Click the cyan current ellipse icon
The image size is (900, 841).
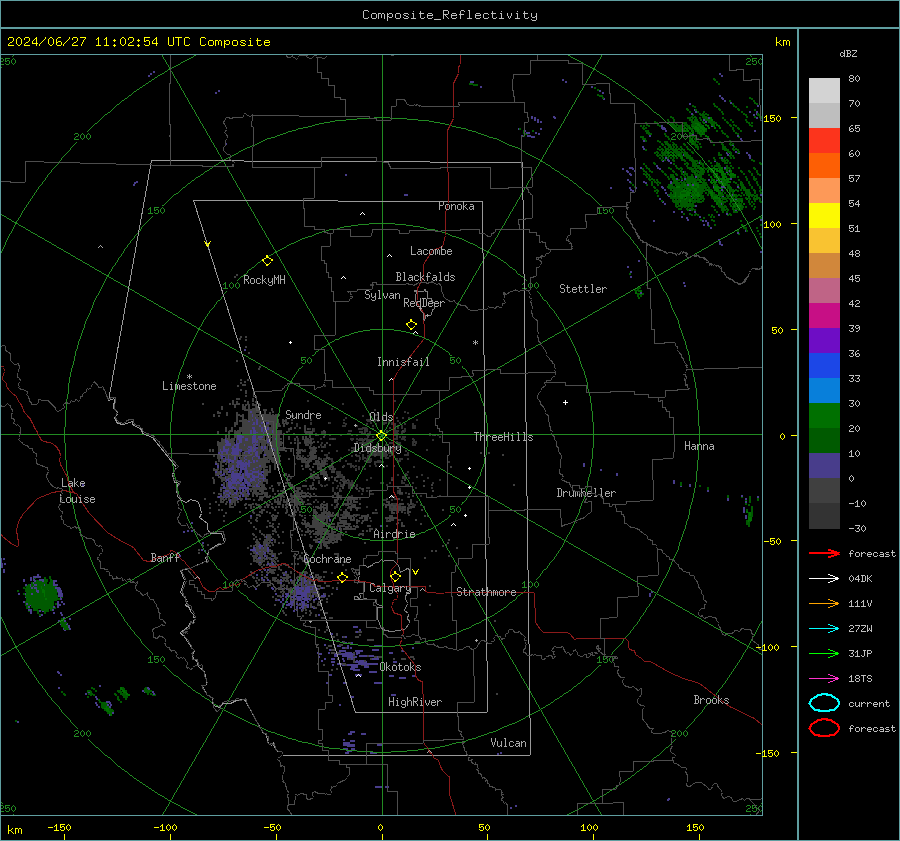(824, 703)
